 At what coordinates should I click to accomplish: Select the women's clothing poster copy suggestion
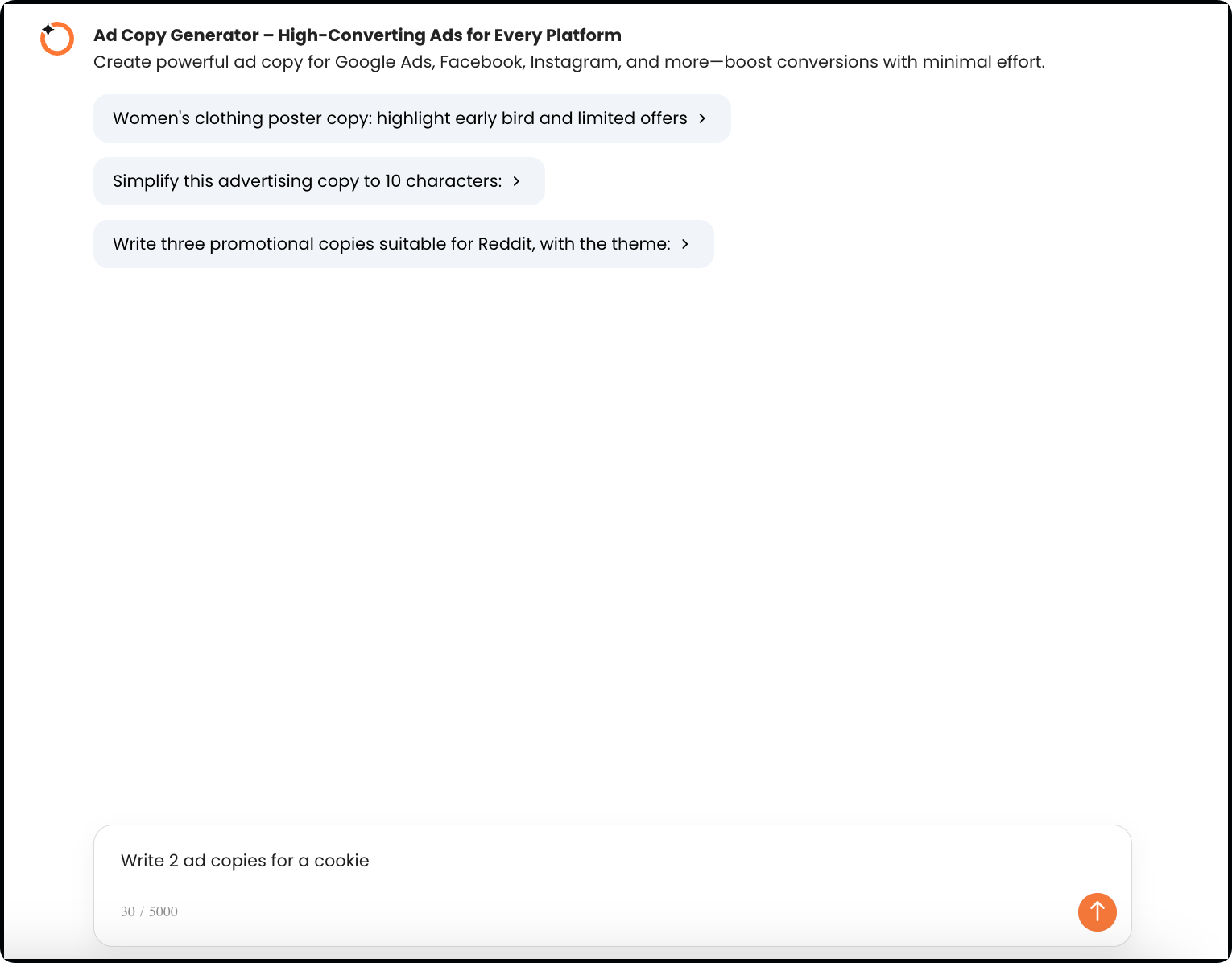pyautogui.click(x=399, y=118)
